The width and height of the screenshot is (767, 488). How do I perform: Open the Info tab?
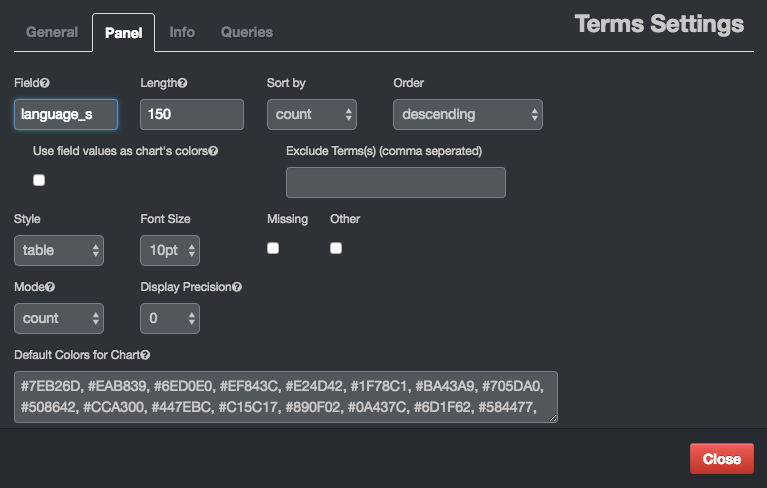(x=182, y=32)
